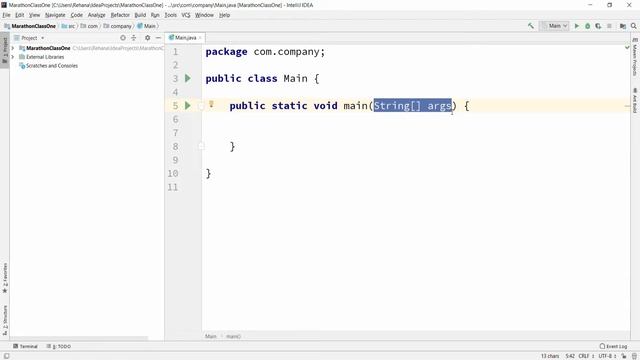
Task: Expand the MarathonClassOne tree node
Action: 13,48
